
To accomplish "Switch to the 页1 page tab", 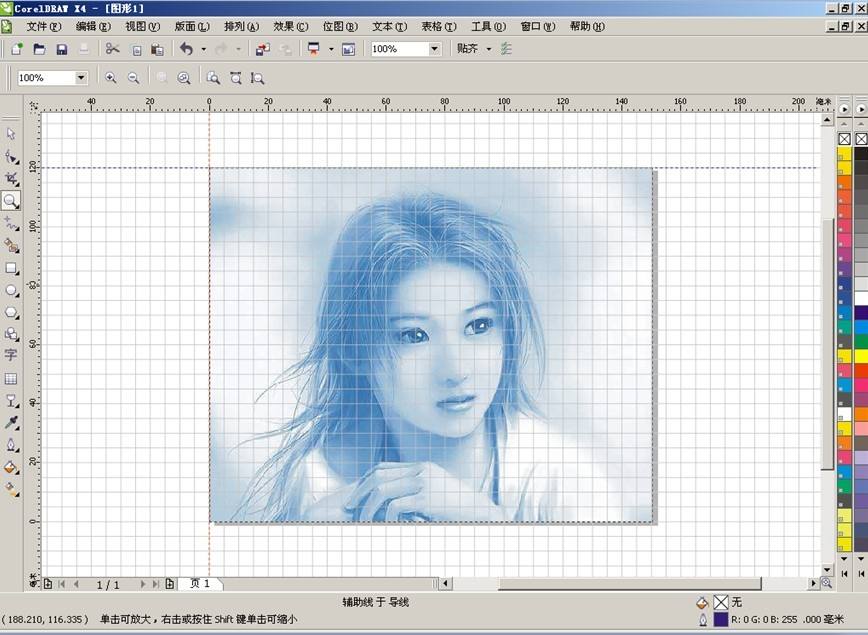I will click(200, 583).
